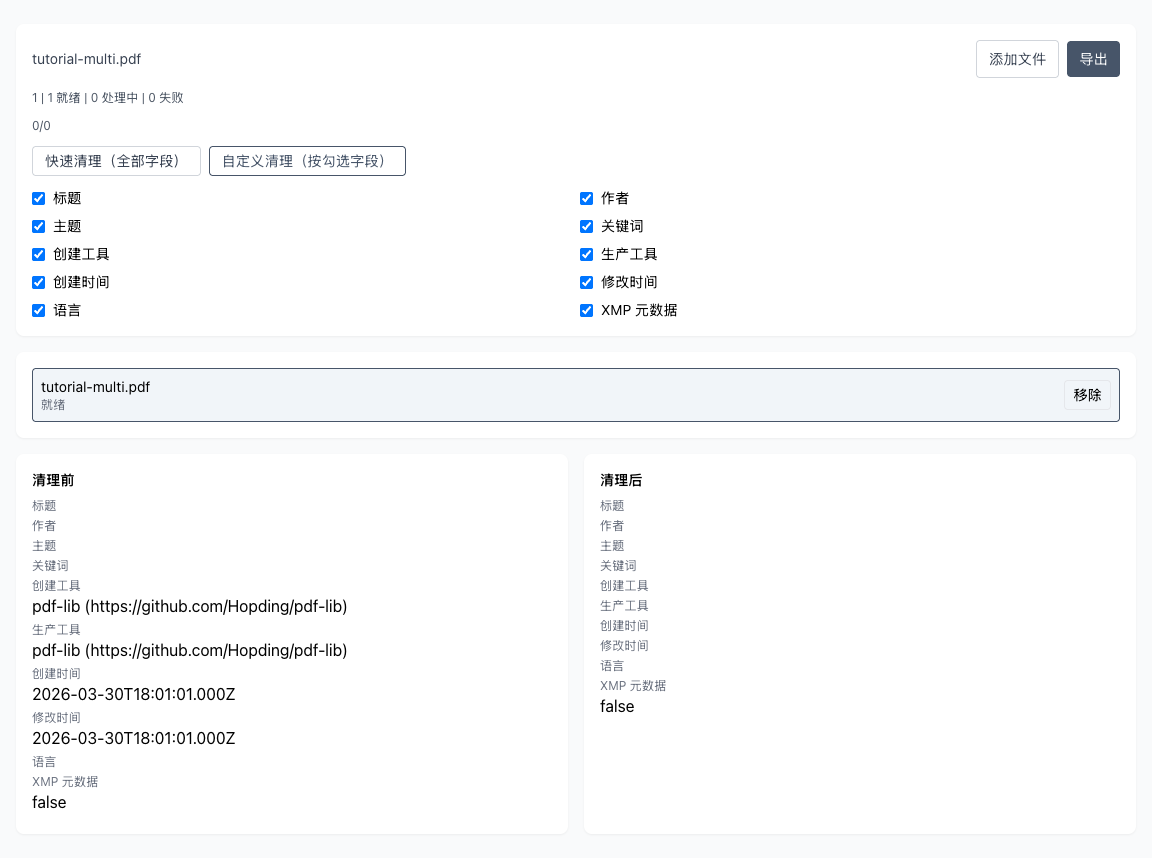This screenshot has height=858, width=1152.
Task: Toggle the 作者 checkbox off
Action: pyautogui.click(x=586, y=198)
